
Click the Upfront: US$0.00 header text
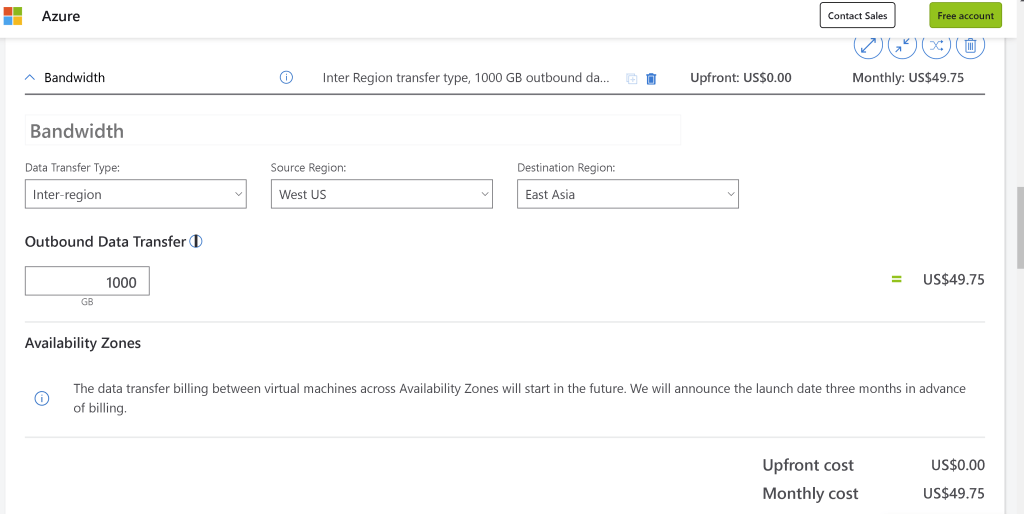pyautogui.click(x=741, y=78)
